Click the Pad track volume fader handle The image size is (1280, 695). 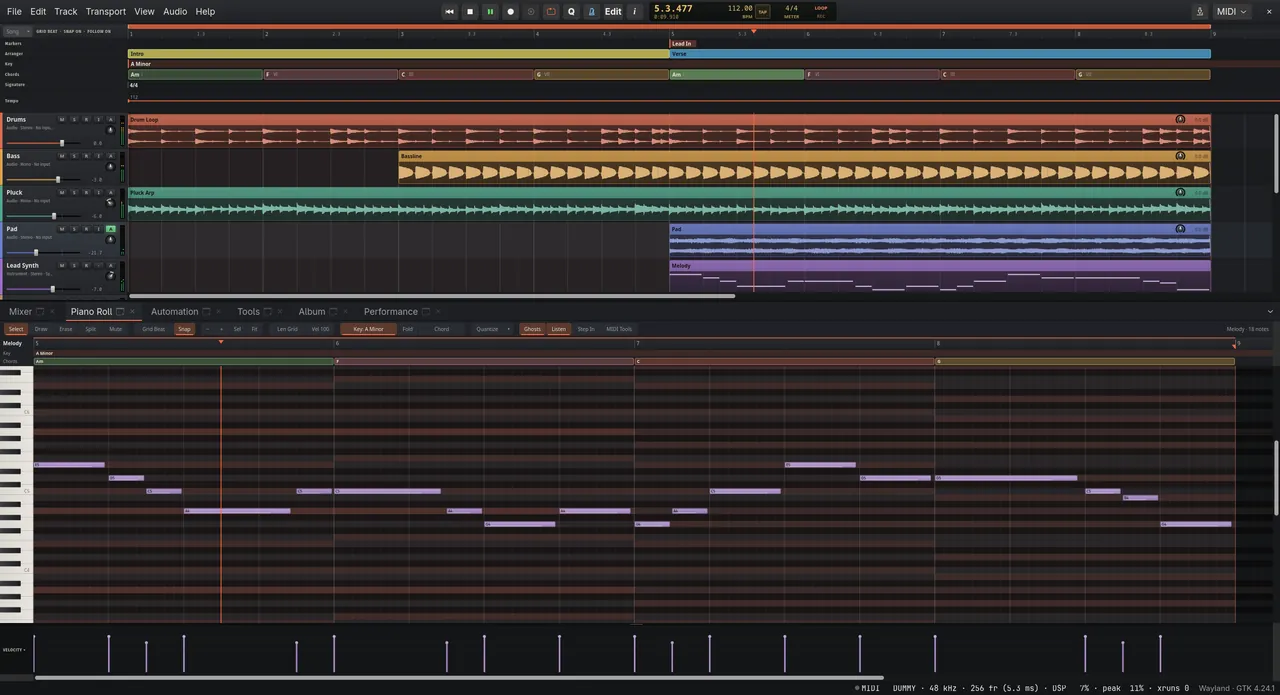pyautogui.click(x=36, y=252)
